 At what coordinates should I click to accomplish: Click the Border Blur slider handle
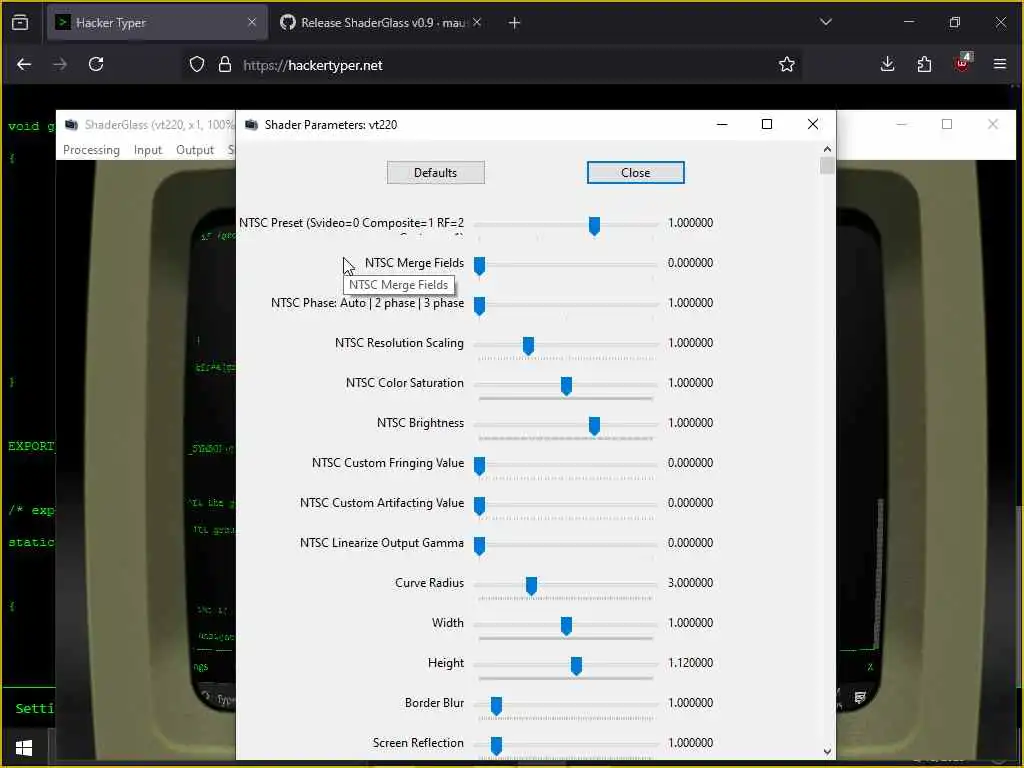click(x=496, y=706)
